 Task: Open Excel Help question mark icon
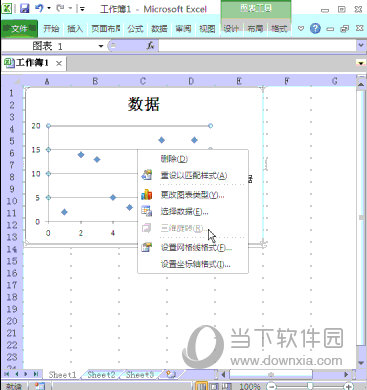point(315,29)
